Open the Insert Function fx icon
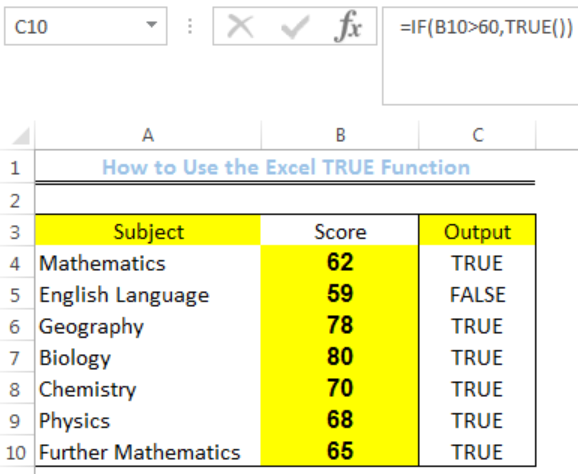The height and width of the screenshot is (474, 582). pyautogui.click(x=347, y=26)
